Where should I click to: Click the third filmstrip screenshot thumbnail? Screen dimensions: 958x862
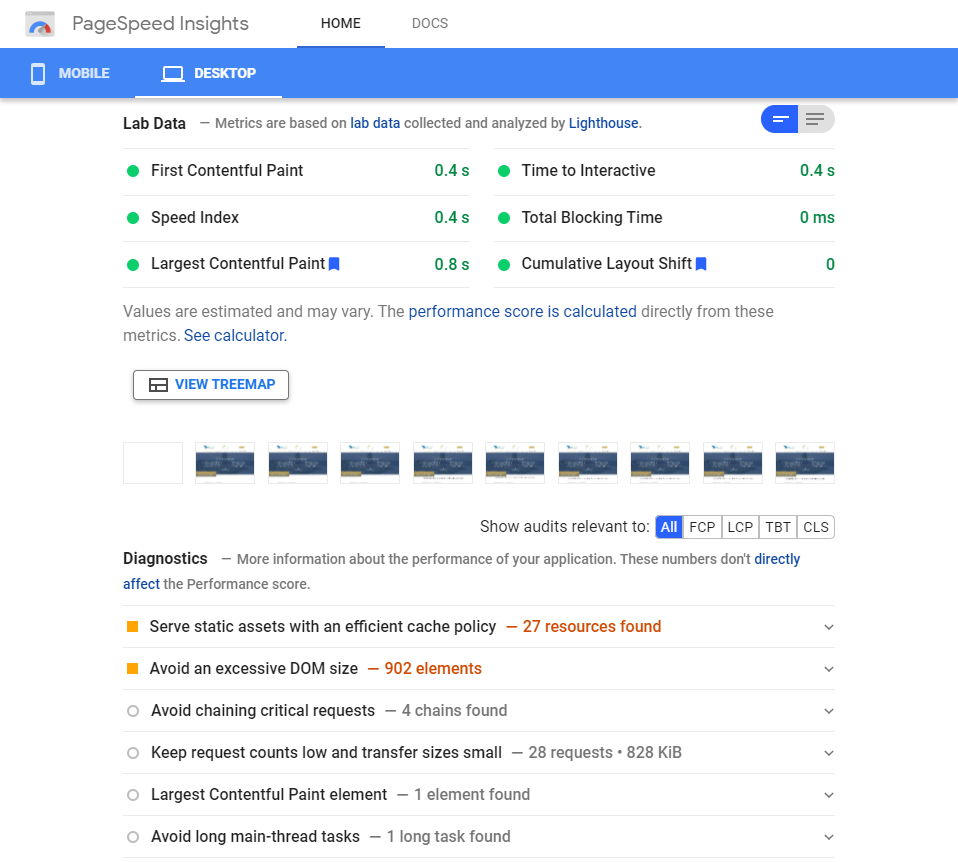coord(298,463)
